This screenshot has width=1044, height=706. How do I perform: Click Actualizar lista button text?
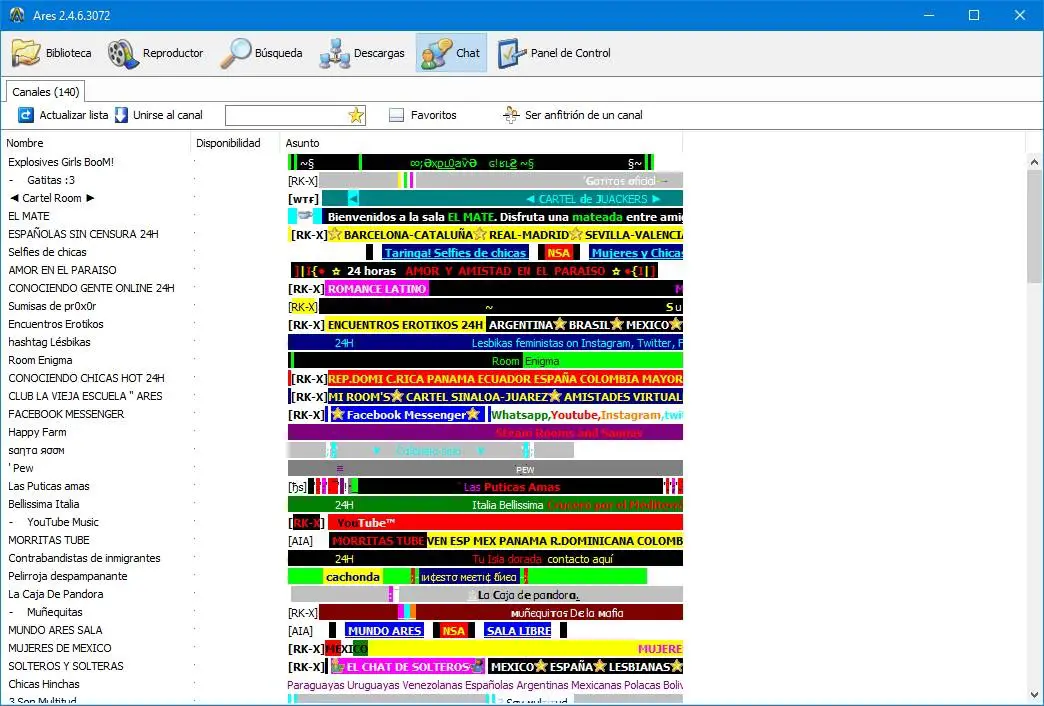[74, 115]
